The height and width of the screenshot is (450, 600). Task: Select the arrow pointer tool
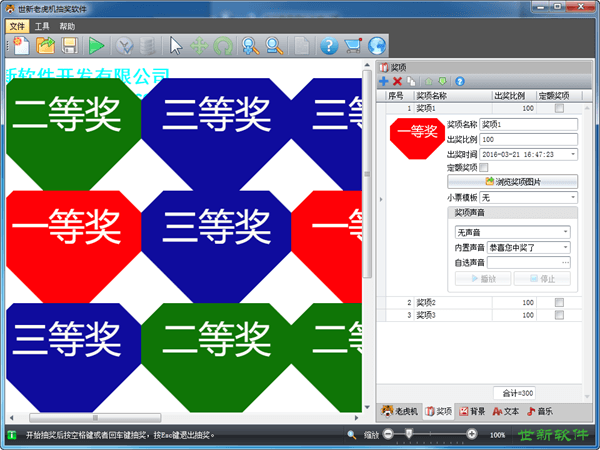tap(176, 45)
